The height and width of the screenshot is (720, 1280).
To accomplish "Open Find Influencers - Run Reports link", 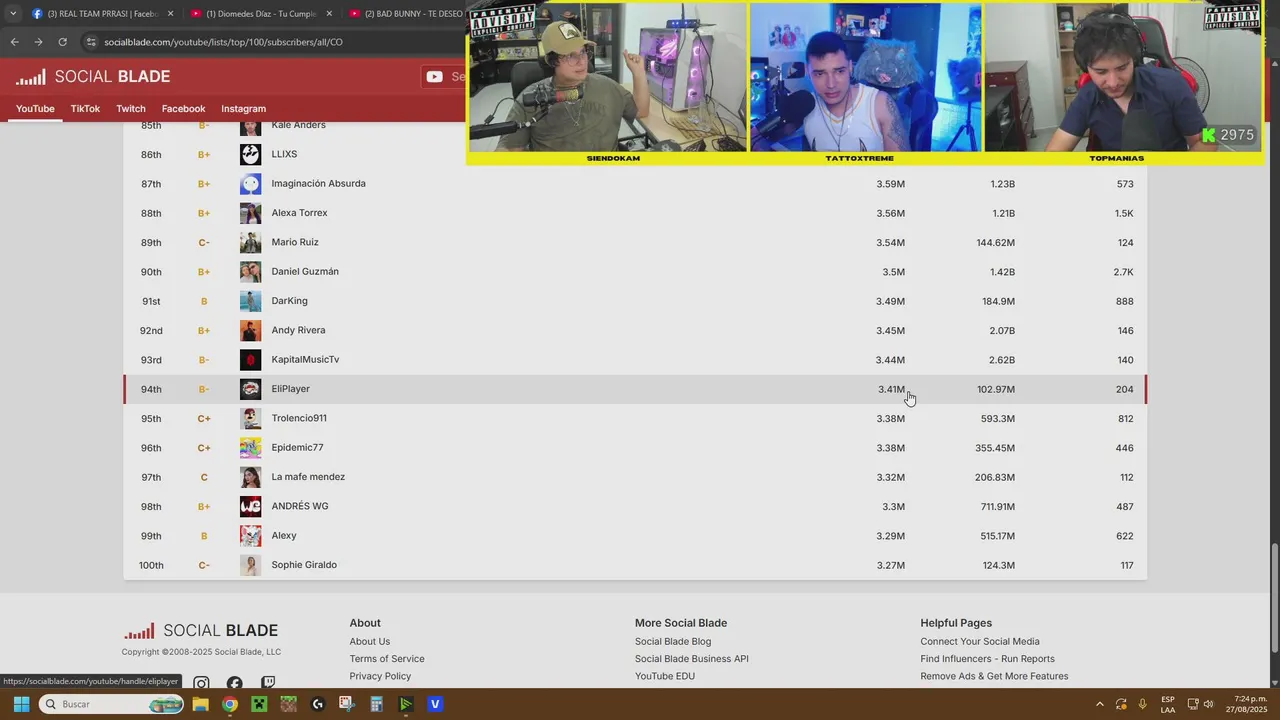I will tap(987, 659).
